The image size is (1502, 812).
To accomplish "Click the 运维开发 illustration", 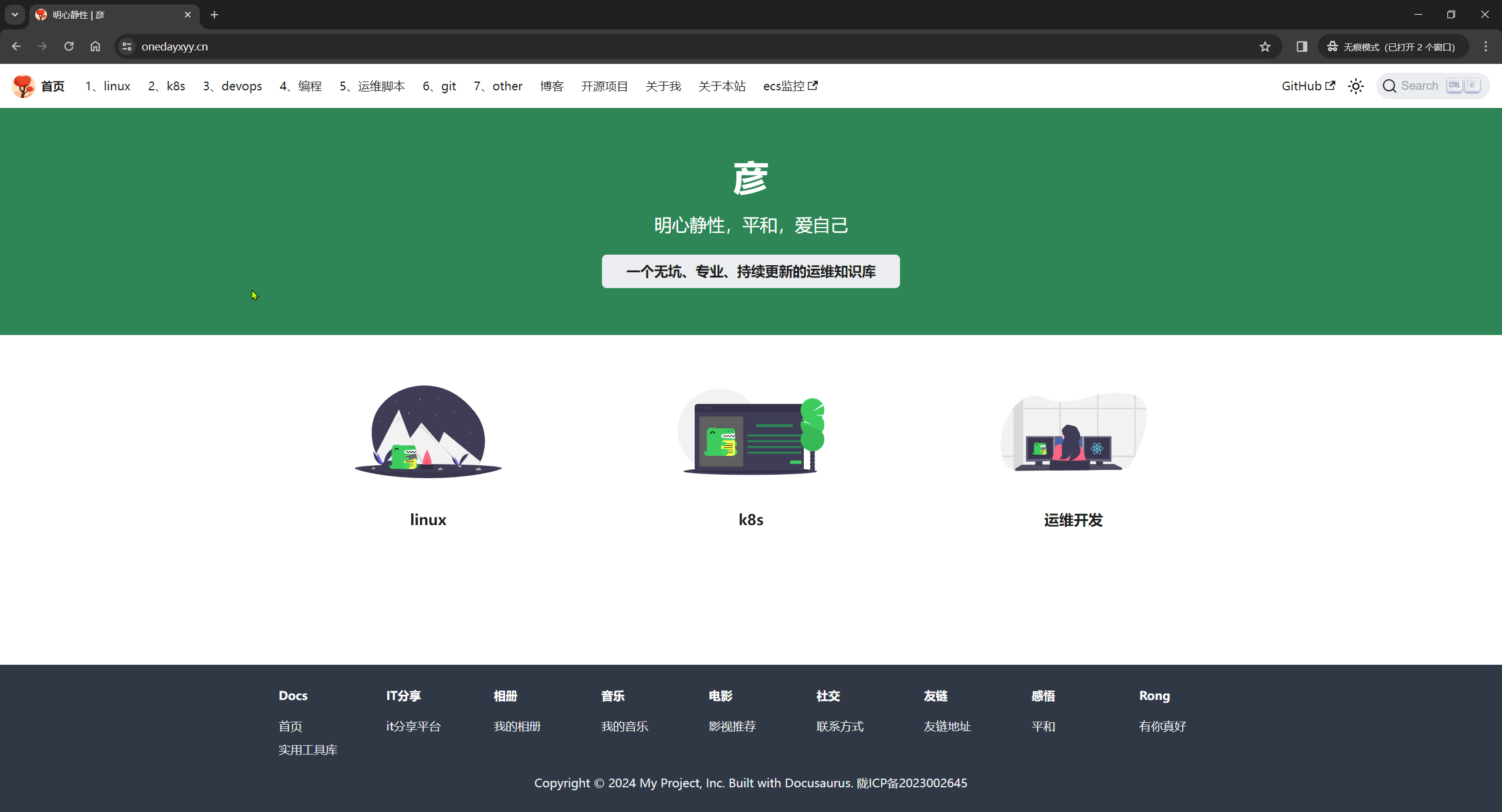I will 1073,432.
